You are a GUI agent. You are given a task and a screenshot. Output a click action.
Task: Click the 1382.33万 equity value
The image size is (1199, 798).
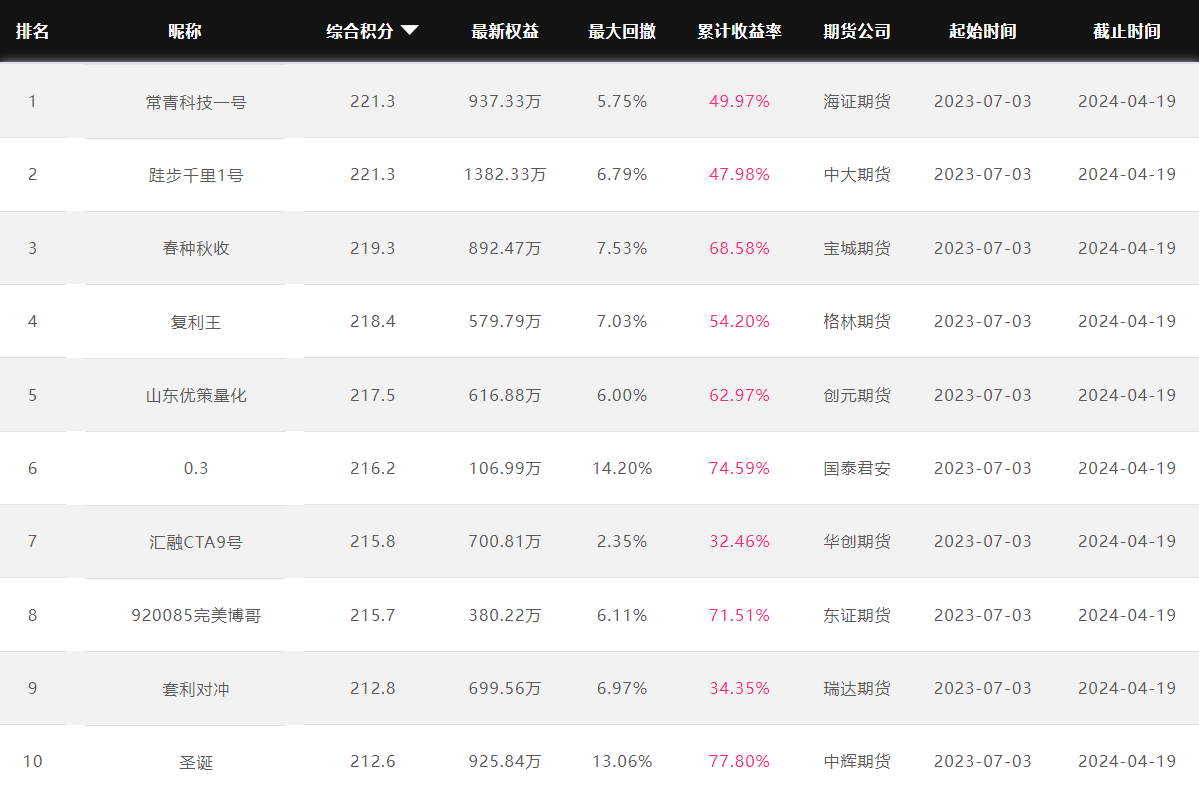505,175
